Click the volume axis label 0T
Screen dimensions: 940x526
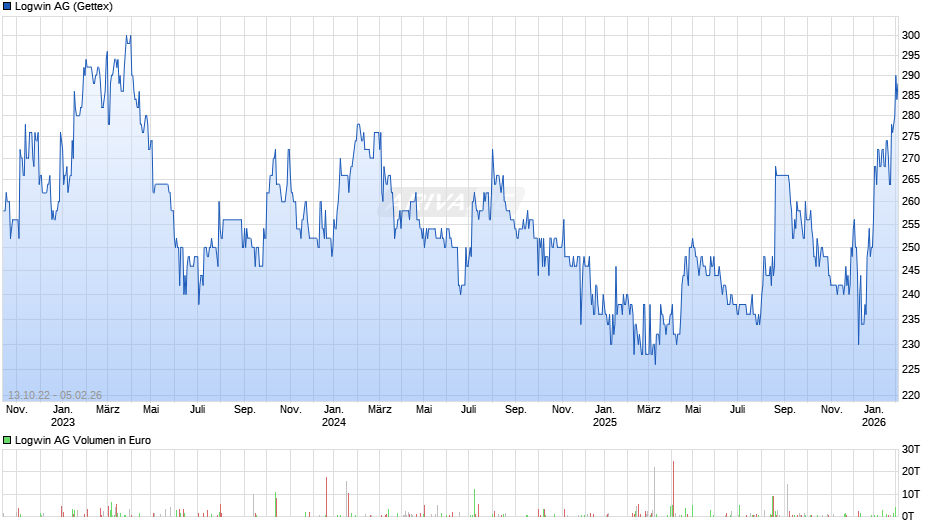908,516
